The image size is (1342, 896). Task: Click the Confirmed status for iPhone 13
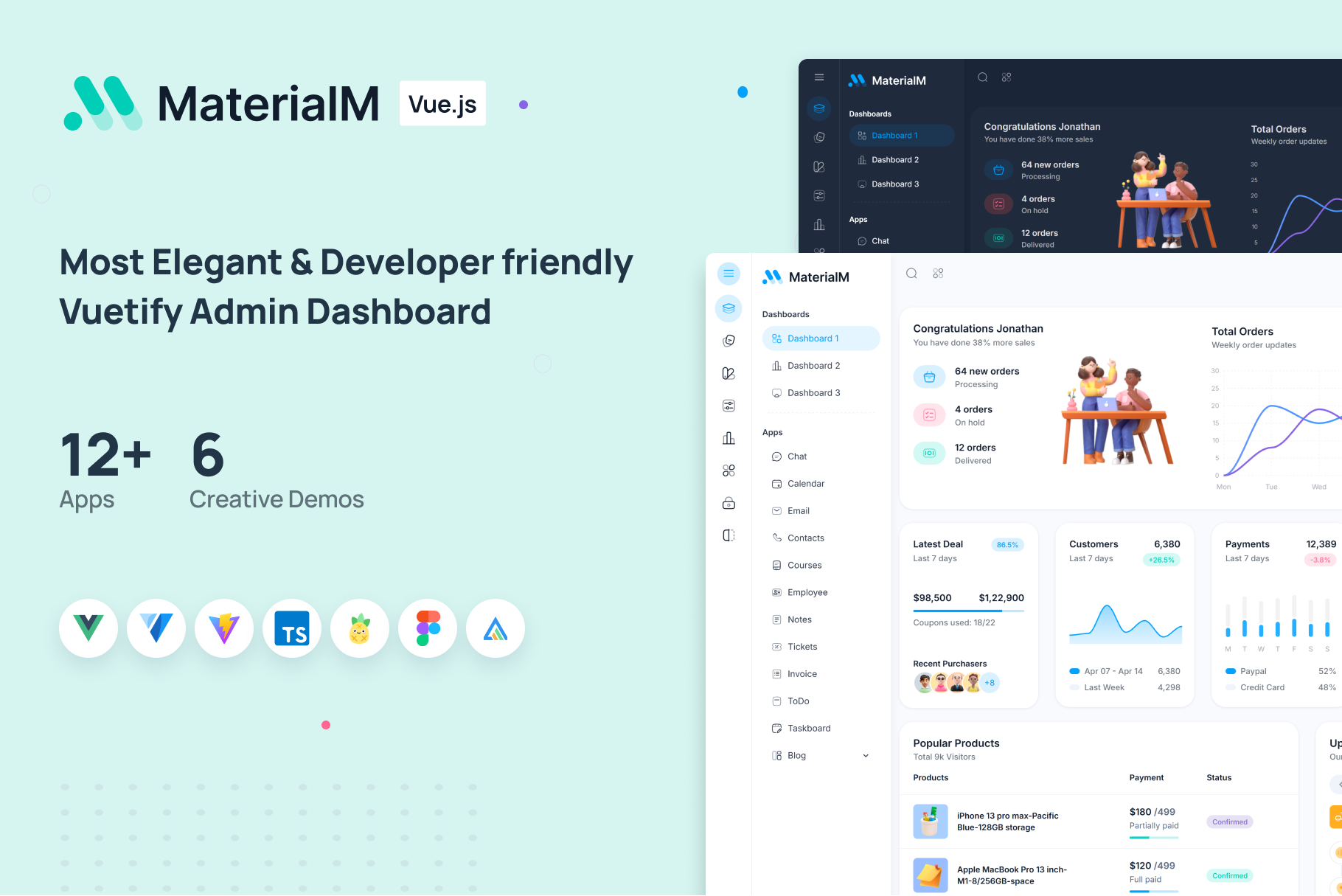pyautogui.click(x=1229, y=822)
